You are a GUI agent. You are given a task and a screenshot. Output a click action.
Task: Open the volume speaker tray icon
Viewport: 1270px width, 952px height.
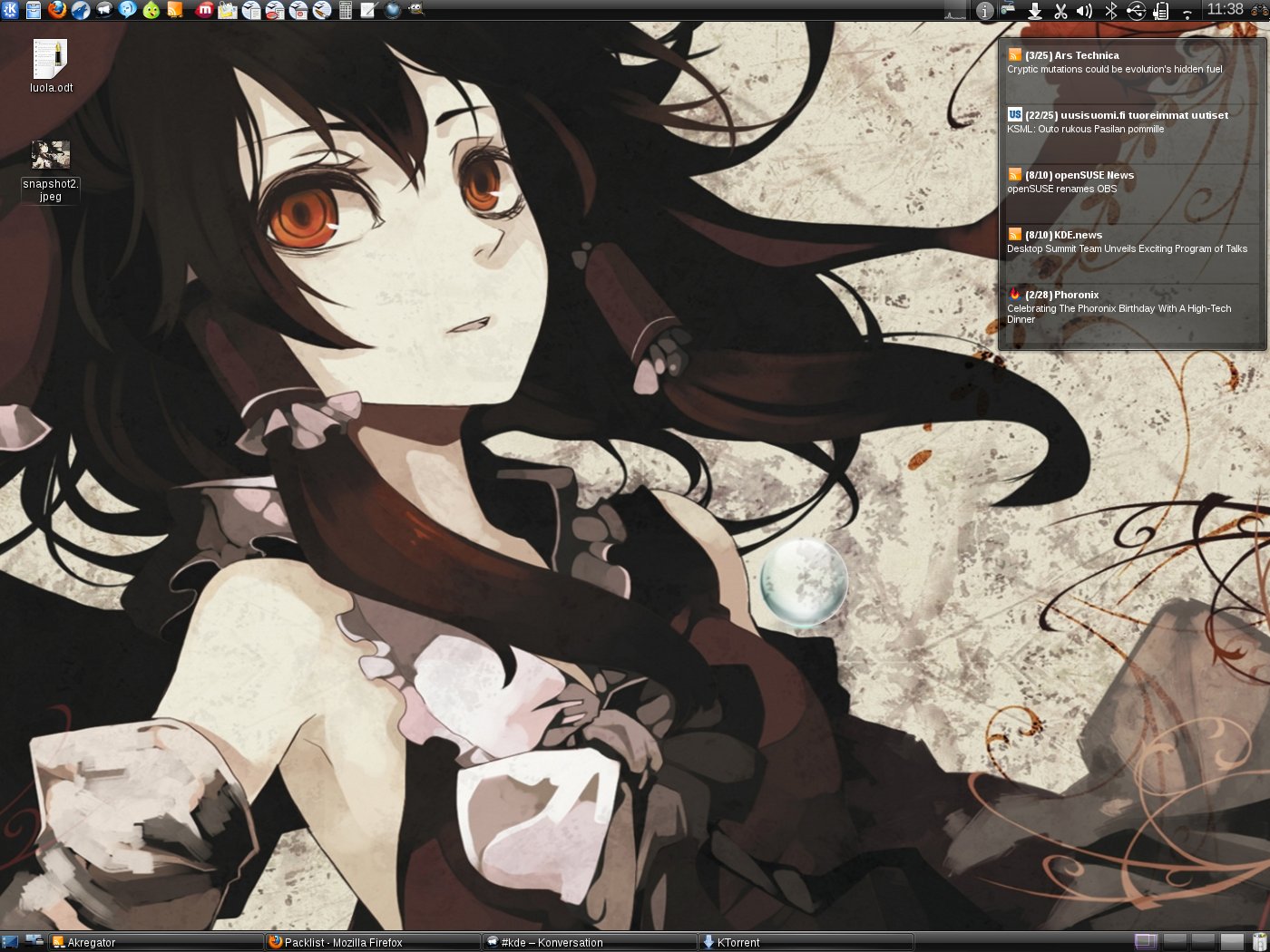[1085, 11]
